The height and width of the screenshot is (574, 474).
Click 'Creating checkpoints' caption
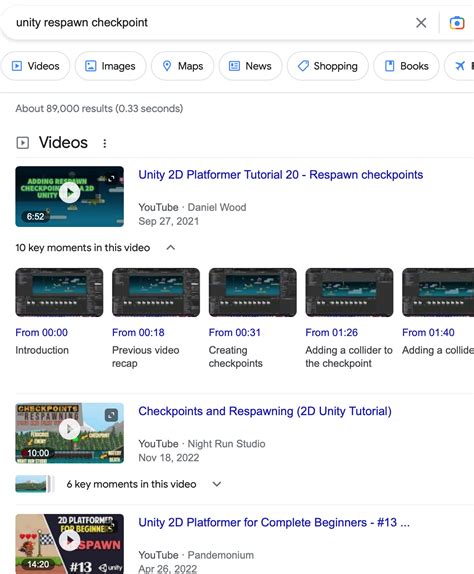click(x=235, y=357)
